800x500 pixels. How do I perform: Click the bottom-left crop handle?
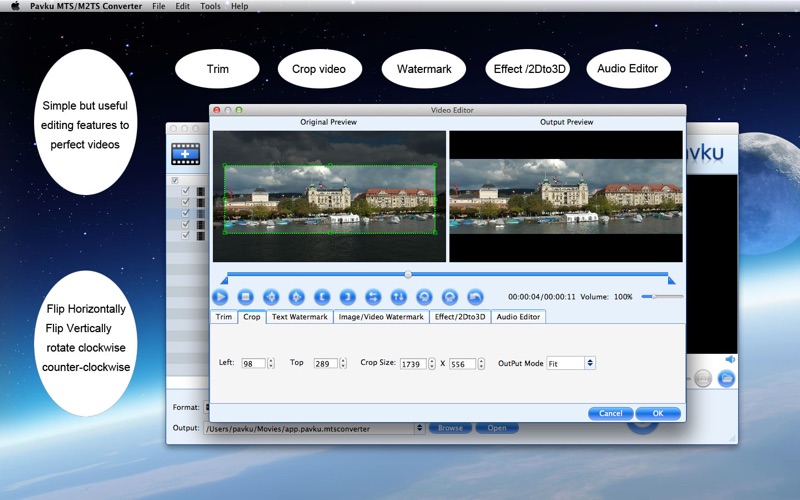[x=224, y=233]
